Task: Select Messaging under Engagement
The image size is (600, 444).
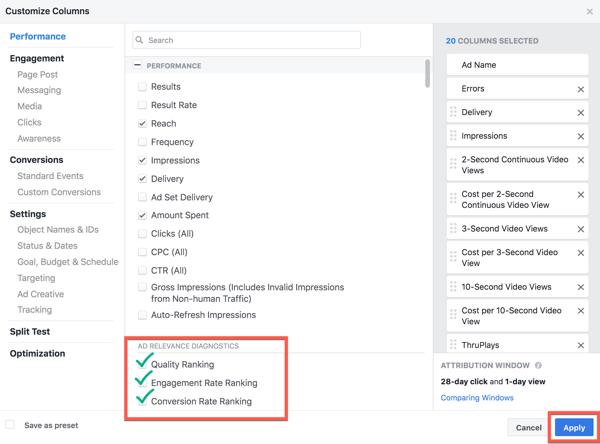Action: pos(39,90)
